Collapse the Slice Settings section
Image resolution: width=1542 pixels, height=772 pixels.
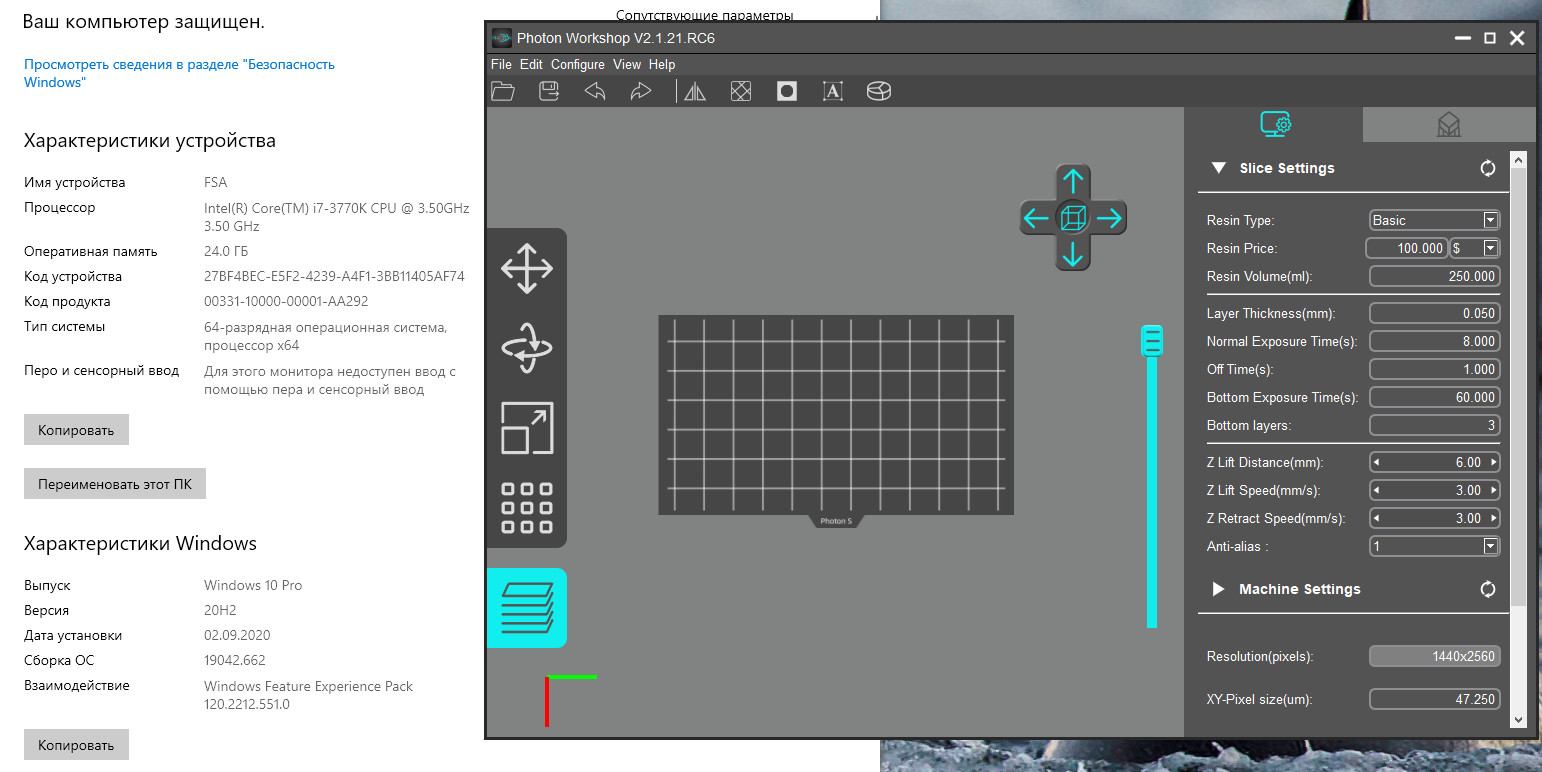click(x=1218, y=168)
